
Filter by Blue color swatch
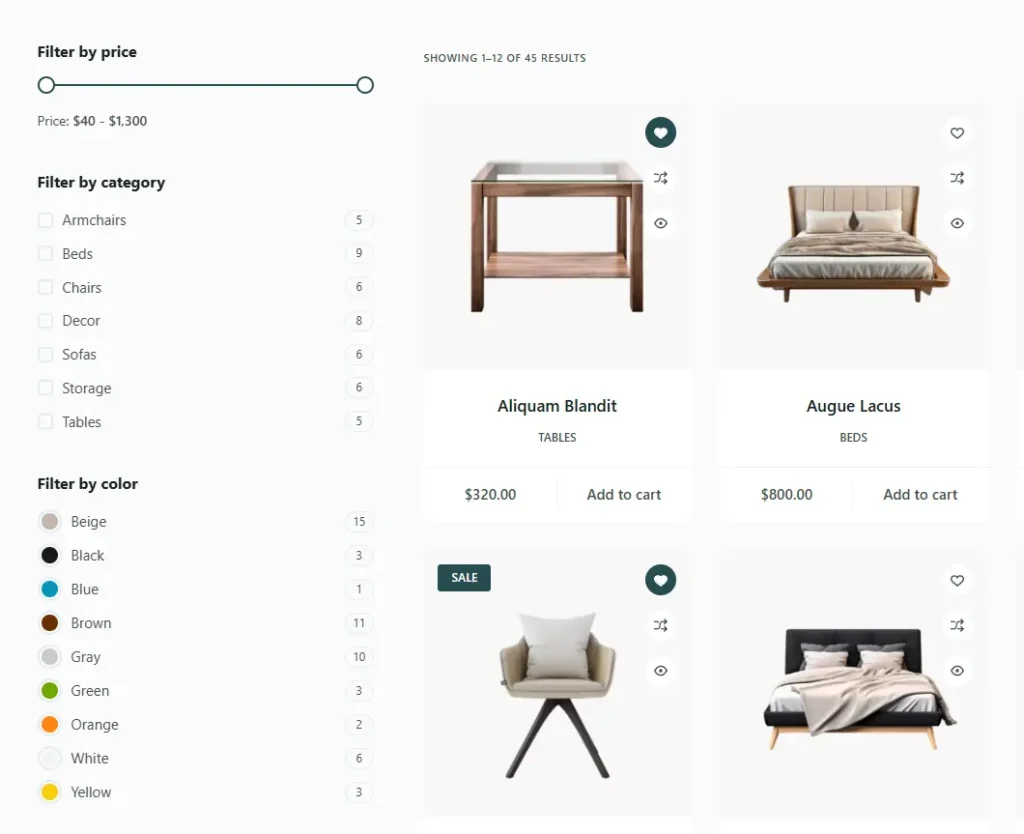[x=50, y=589]
